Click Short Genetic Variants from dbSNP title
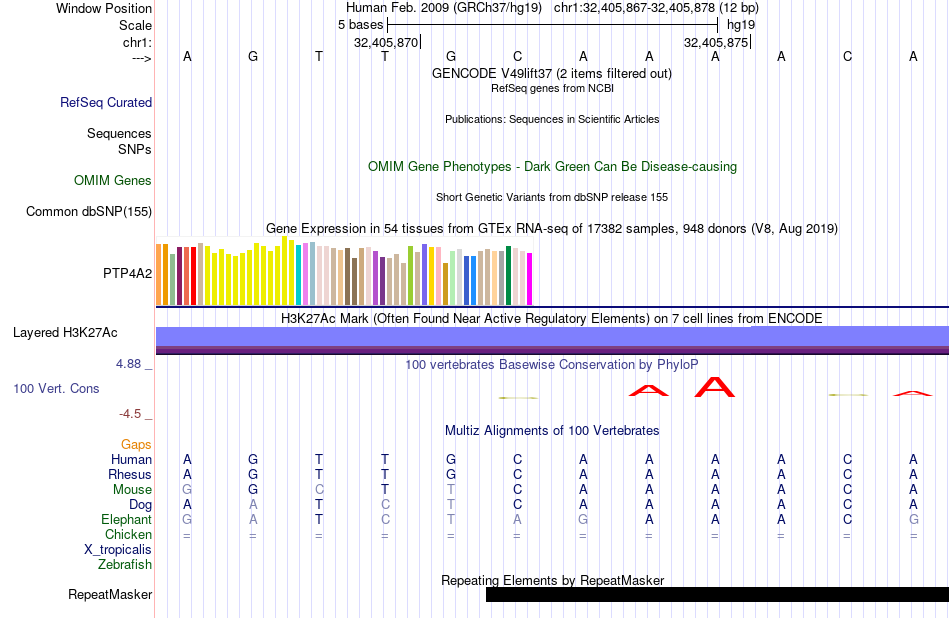 [552, 197]
